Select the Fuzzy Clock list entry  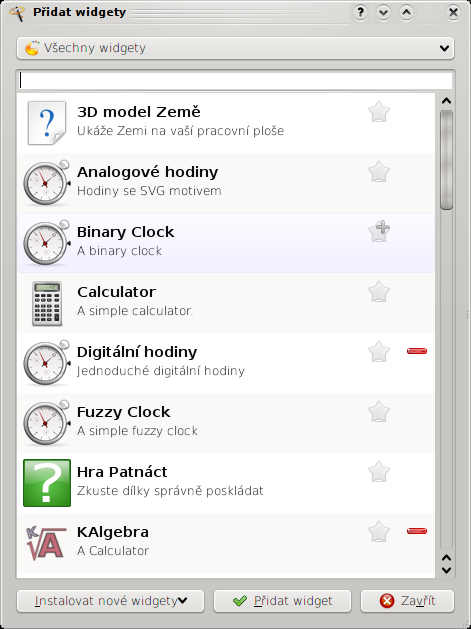(226, 423)
